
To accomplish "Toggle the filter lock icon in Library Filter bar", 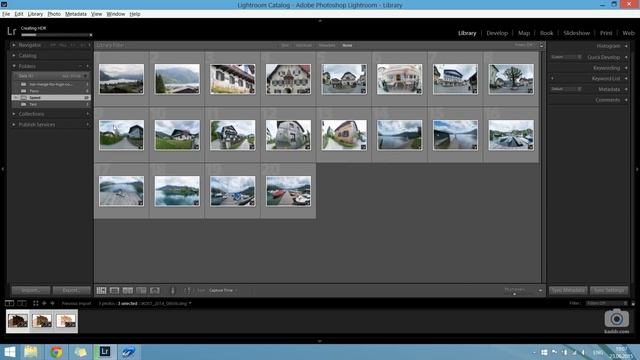I will pyautogui.click(x=542, y=45).
